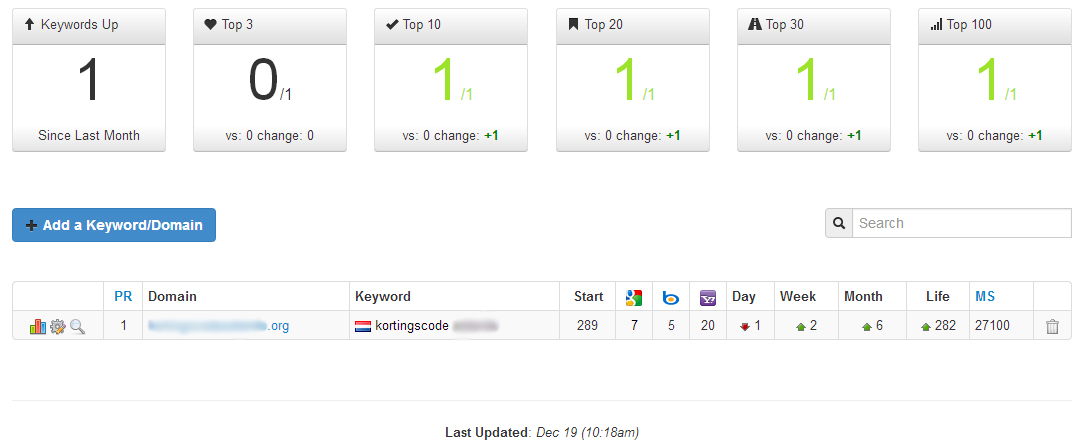Sort table by PR column header
1085x443 pixels.
(123, 296)
